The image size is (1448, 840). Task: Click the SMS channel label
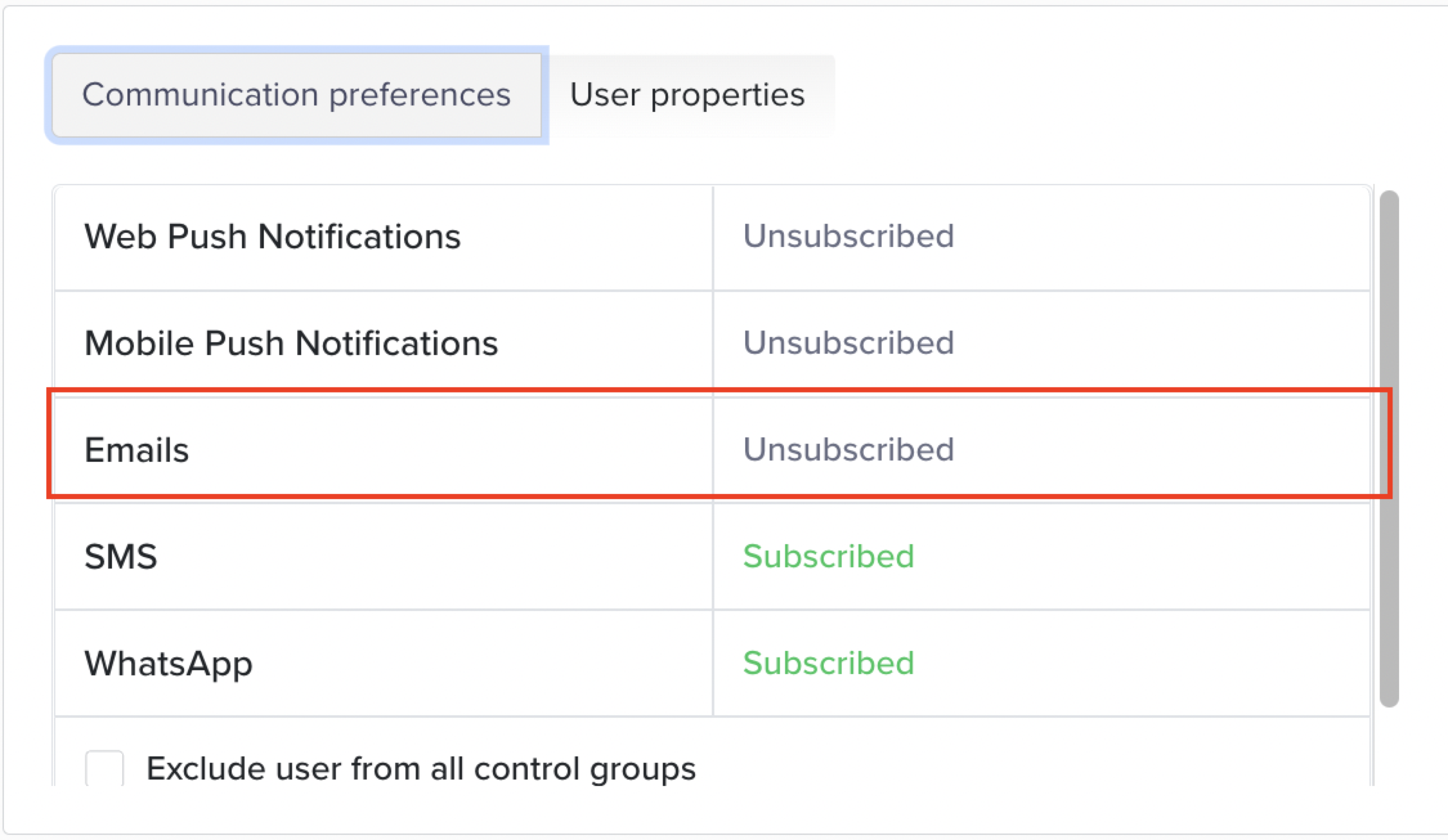[121, 556]
